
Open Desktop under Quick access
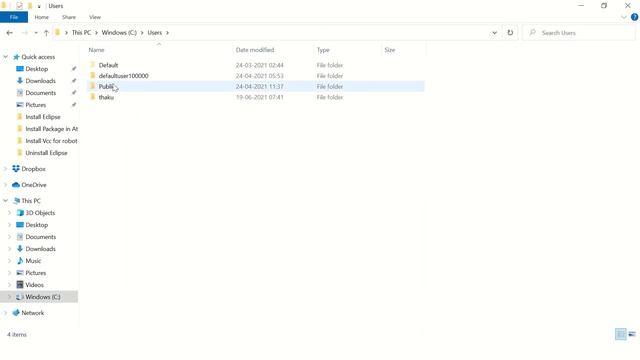click(x=37, y=69)
